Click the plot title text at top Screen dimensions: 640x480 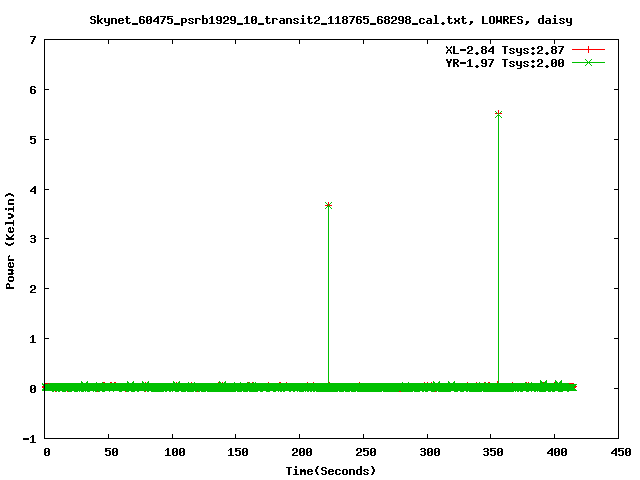tap(331, 20)
